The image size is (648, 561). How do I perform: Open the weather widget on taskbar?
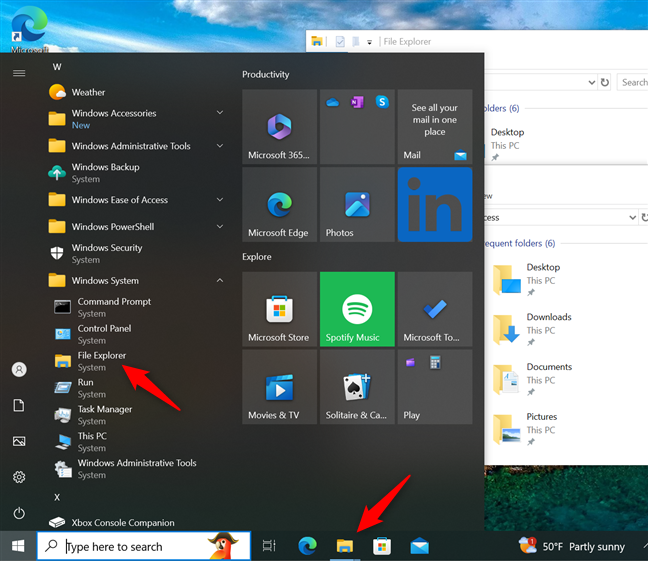(572, 546)
